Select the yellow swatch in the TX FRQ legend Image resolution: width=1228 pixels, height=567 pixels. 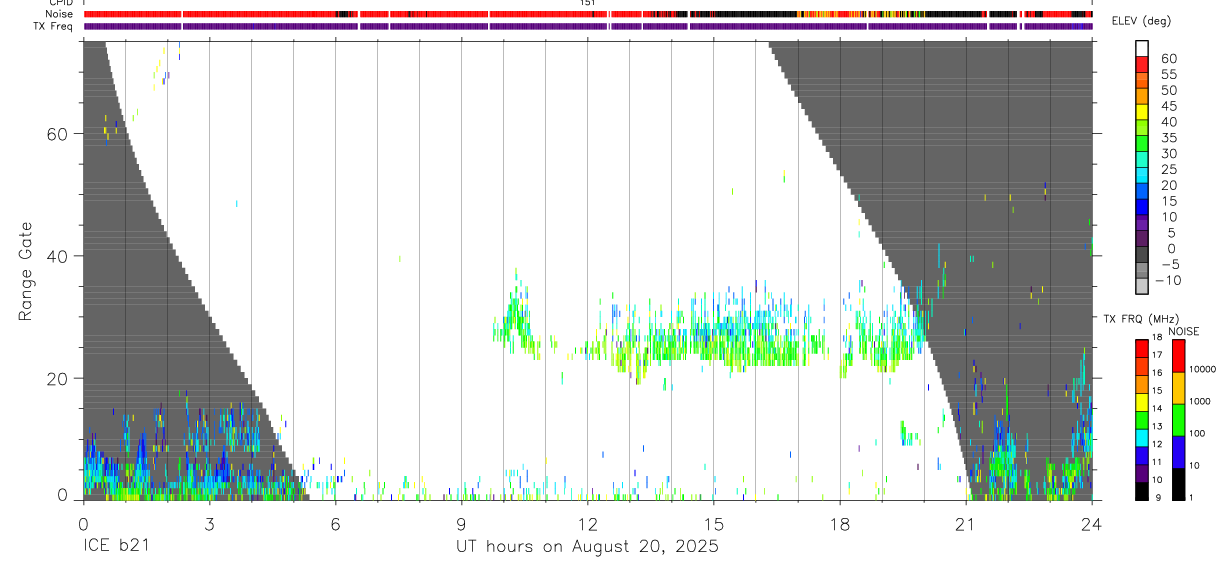coord(1142,402)
